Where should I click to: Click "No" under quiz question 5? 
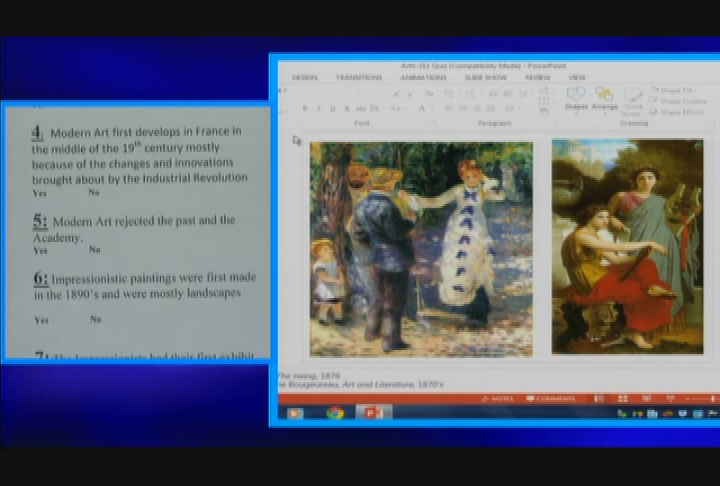click(95, 250)
